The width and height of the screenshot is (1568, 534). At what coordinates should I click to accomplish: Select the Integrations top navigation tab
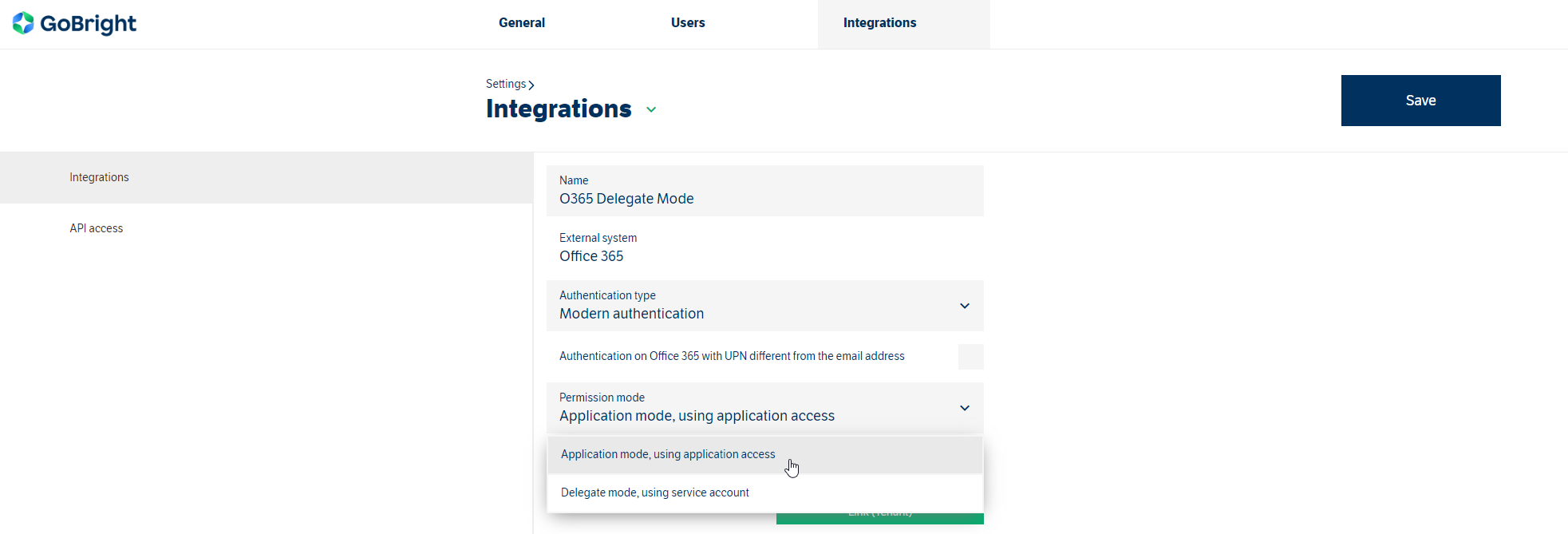pyautogui.click(x=879, y=23)
